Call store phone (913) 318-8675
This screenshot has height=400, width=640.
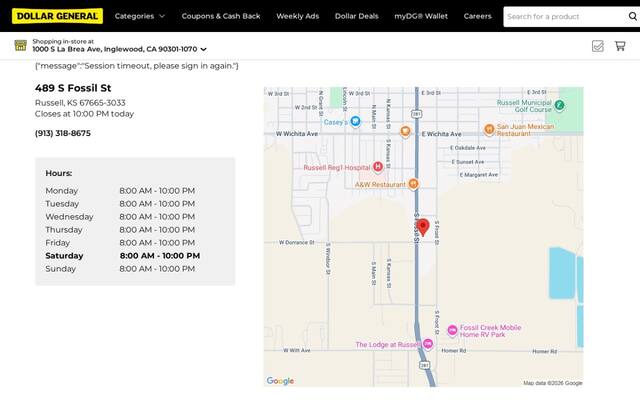pos(63,133)
